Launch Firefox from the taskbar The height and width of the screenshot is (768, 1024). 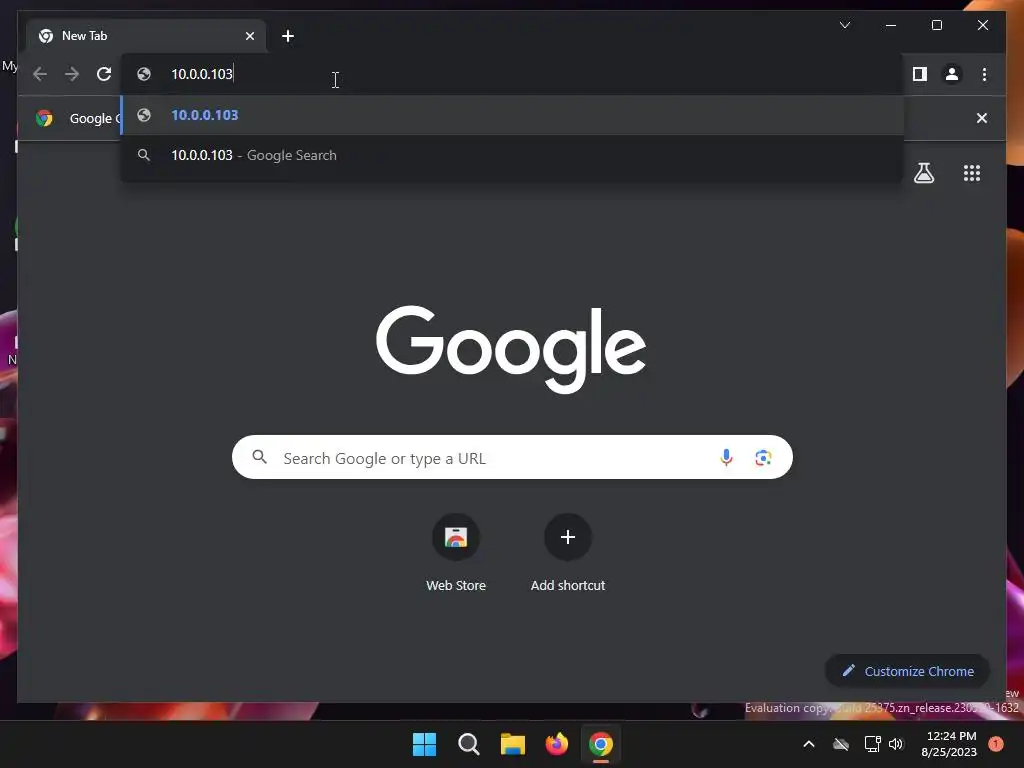coord(556,744)
